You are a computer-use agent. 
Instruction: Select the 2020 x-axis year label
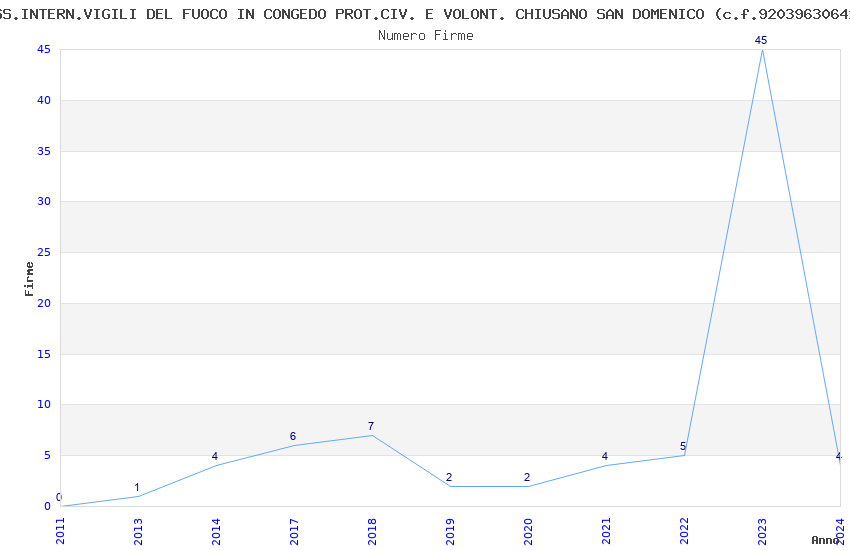pyautogui.click(x=529, y=531)
